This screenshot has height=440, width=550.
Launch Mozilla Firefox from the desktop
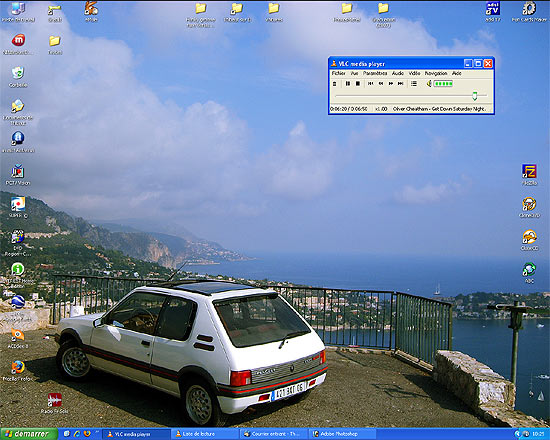click(x=18, y=371)
